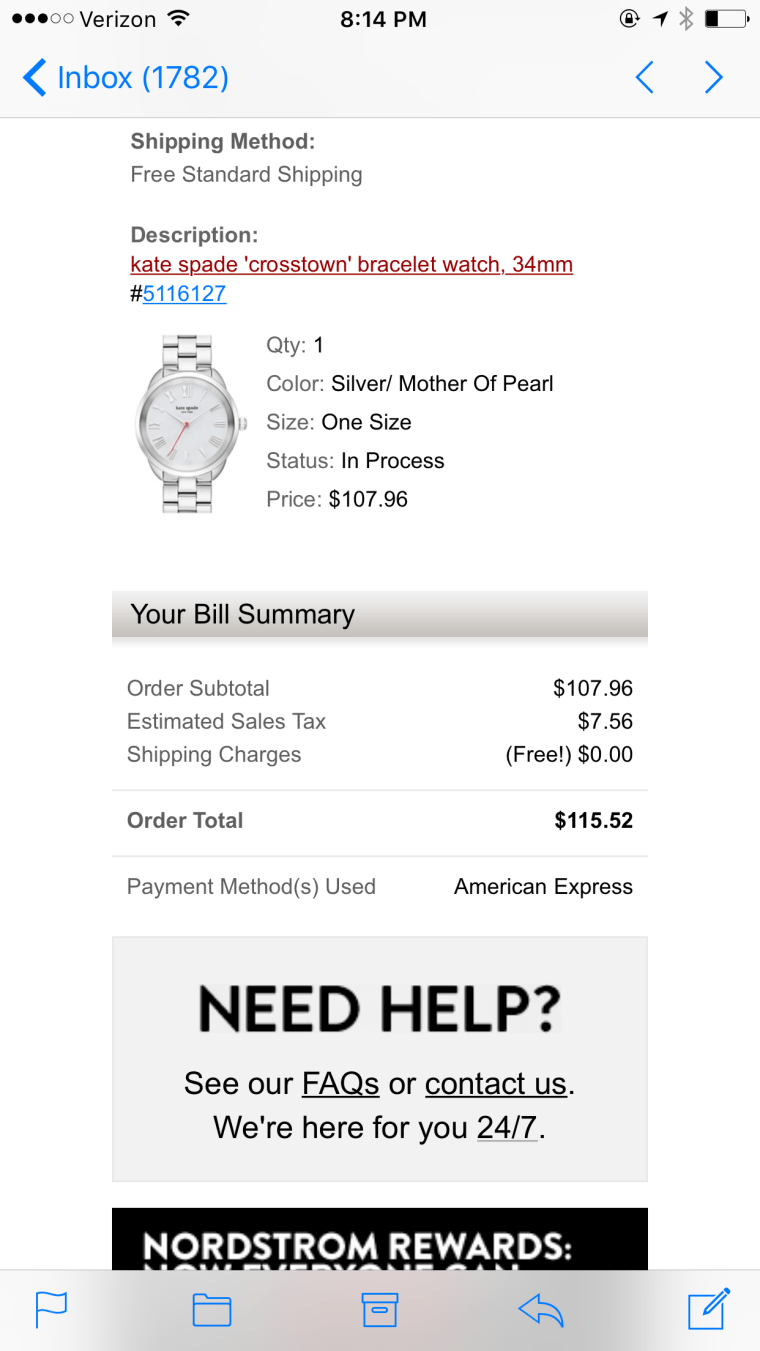Compose a new message
Viewport: 760px width, 1351px height.
pos(708,1309)
